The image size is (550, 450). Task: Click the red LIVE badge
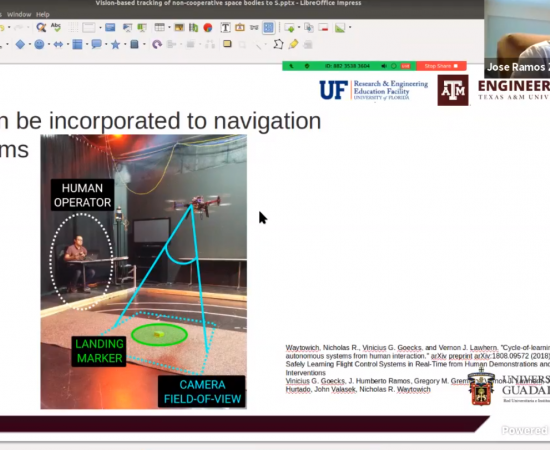tap(405, 66)
